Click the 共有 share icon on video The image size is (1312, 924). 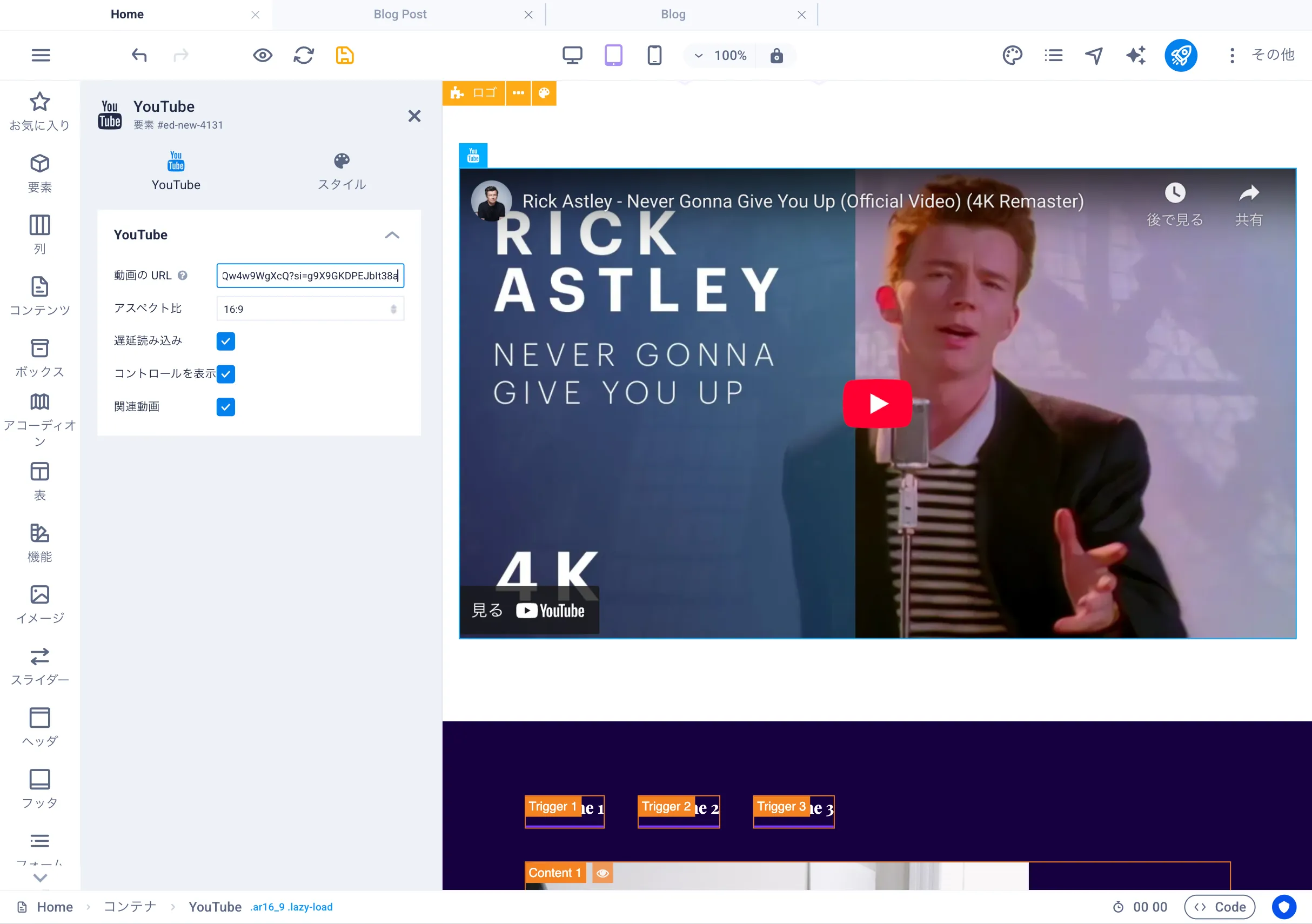pyautogui.click(x=1249, y=205)
